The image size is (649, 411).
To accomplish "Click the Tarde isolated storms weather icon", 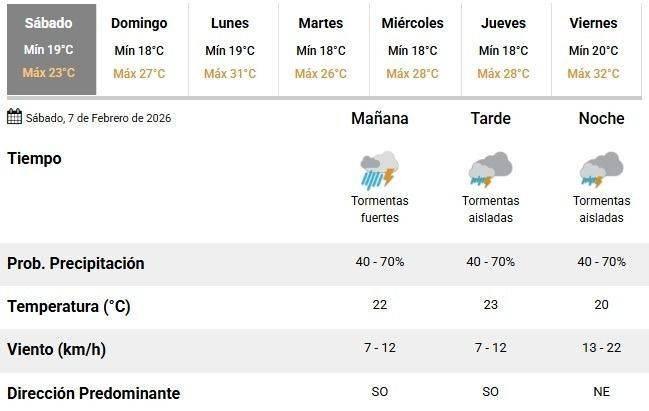I will click(x=490, y=170).
